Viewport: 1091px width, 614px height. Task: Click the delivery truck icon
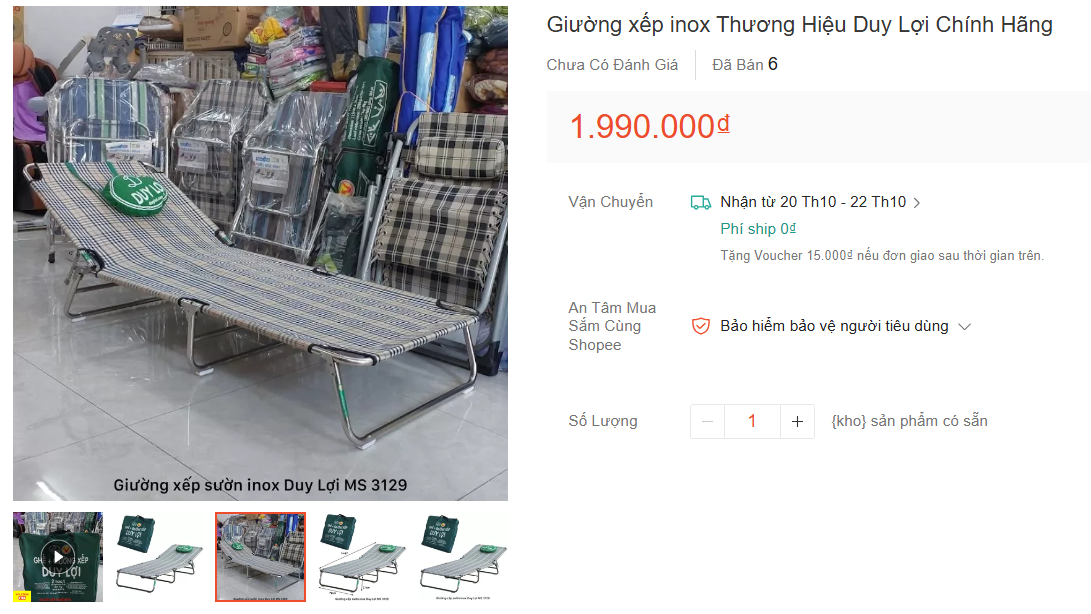coord(701,203)
